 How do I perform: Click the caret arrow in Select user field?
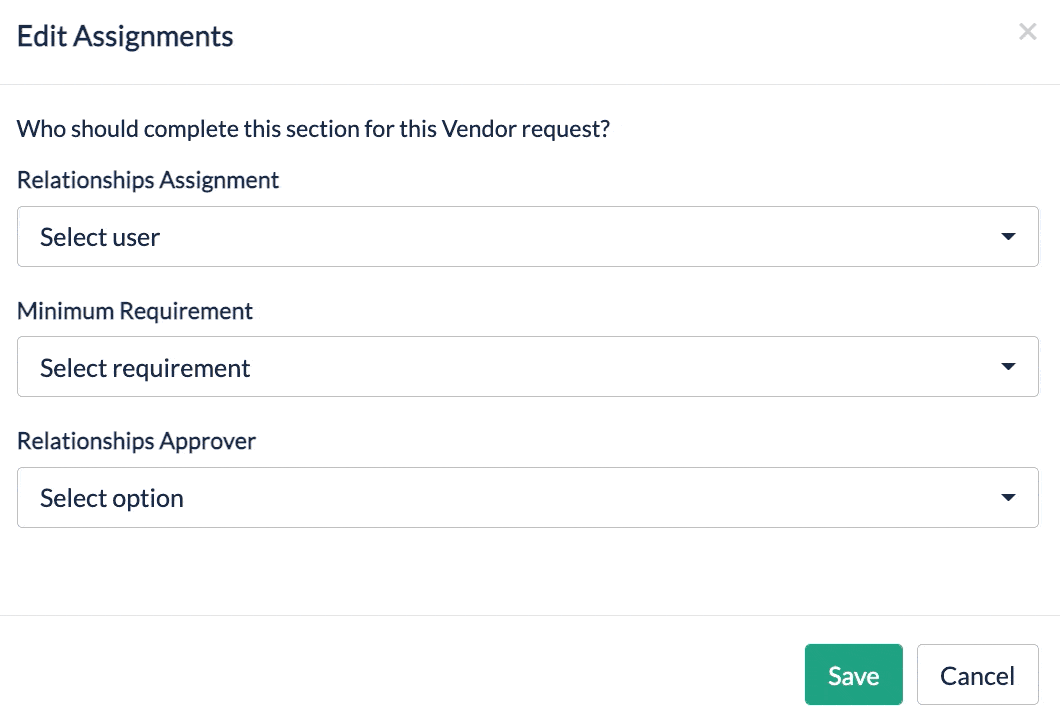tap(1008, 237)
